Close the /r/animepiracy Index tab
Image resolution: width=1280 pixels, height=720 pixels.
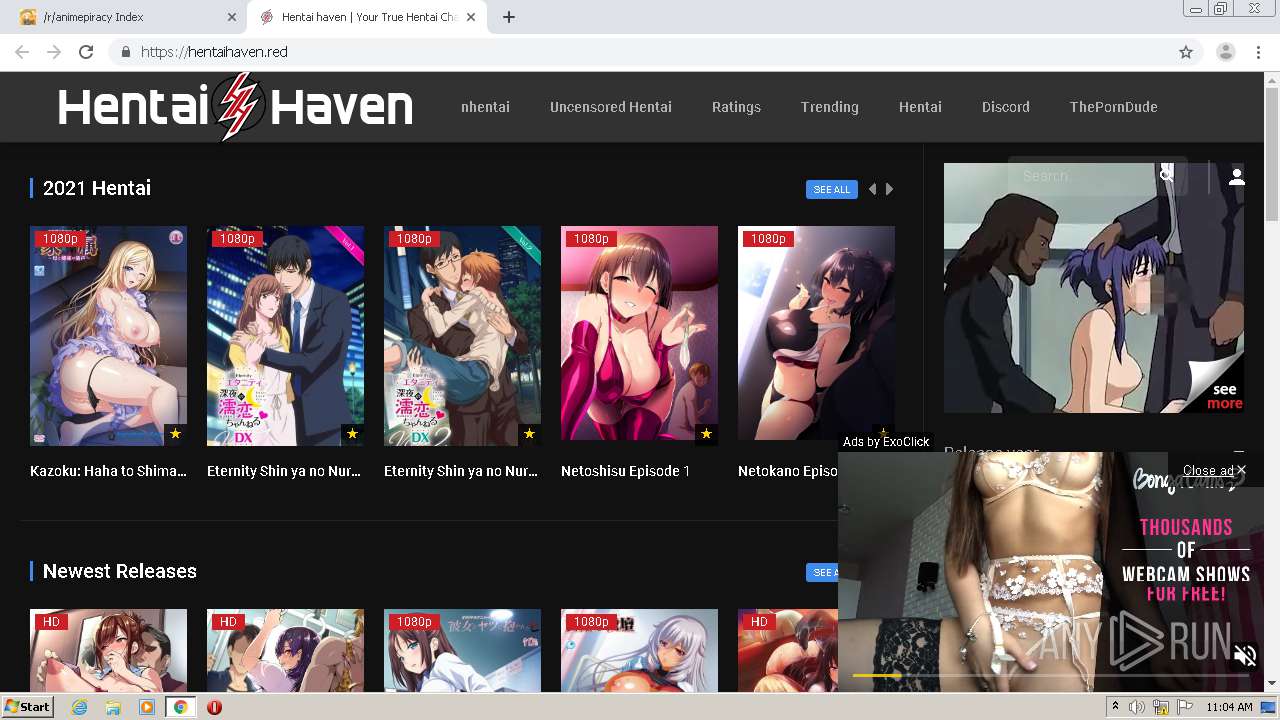click(x=232, y=17)
